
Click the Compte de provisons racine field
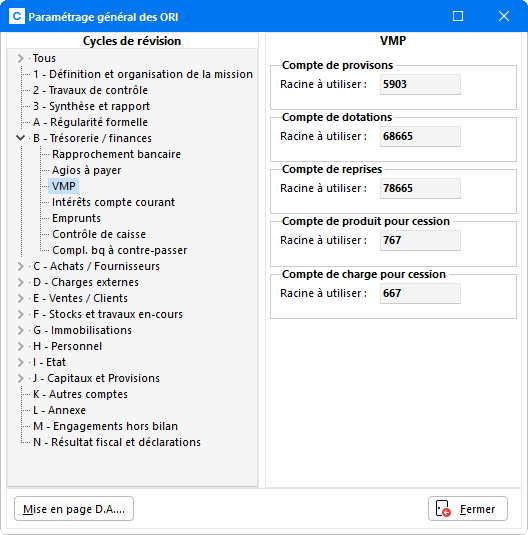[x=420, y=84]
